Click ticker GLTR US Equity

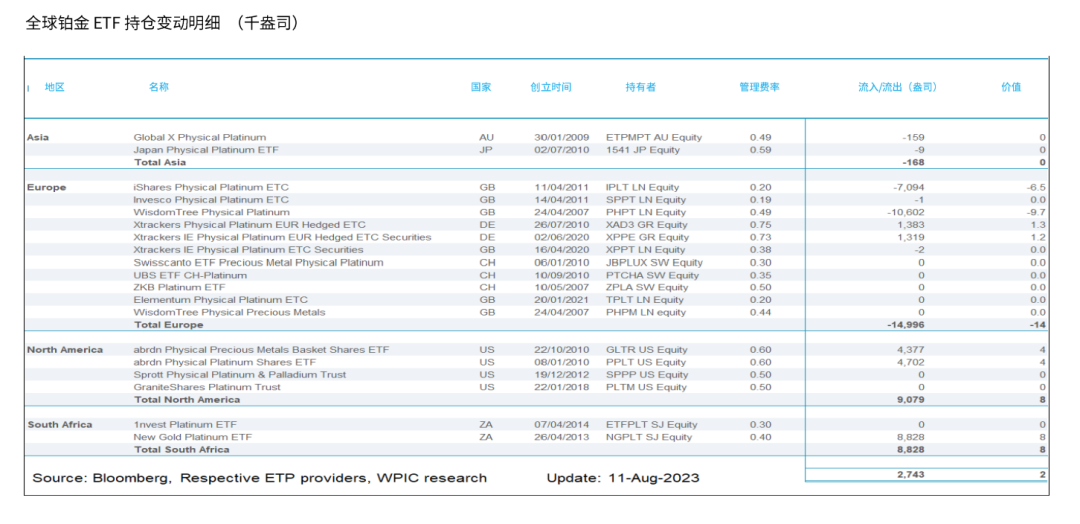tap(647, 350)
